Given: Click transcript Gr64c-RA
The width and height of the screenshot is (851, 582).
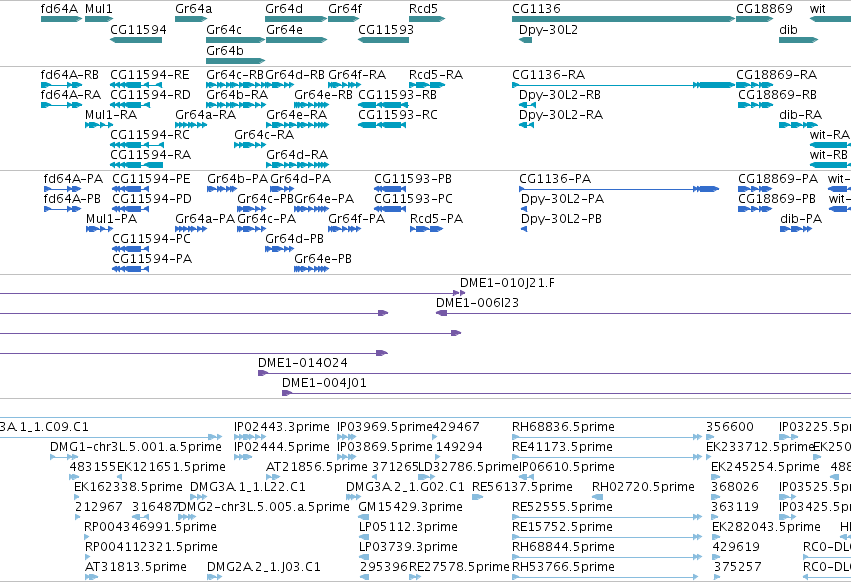Looking at the screenshot, I should click(250, 145).
